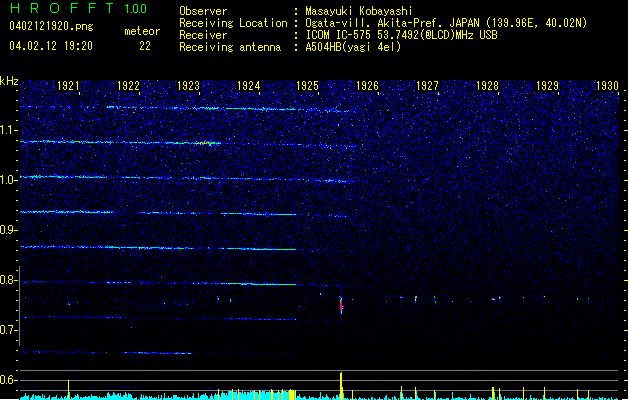This screenshot has width=629, height=400.
Task: Click the 'Observer' field label
Action: point(203,11)
